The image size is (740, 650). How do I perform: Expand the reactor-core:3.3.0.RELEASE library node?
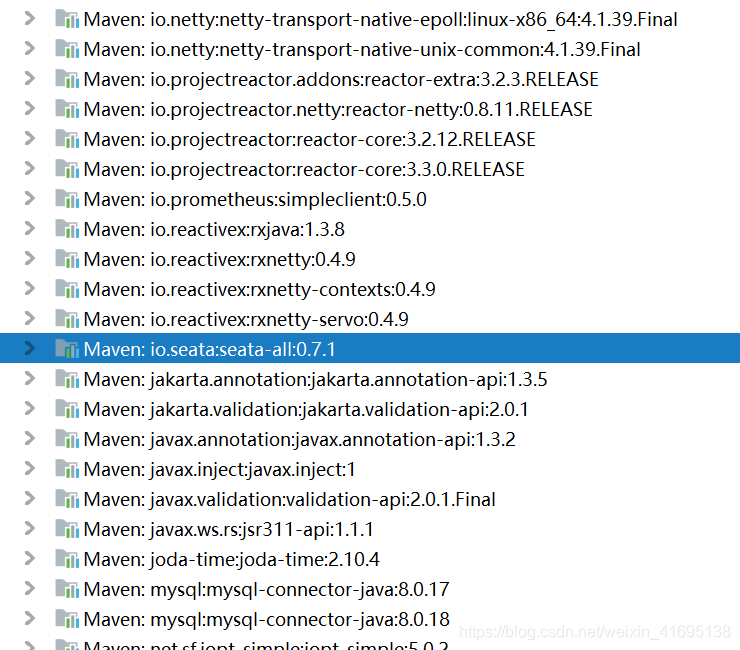pos(31,169)
